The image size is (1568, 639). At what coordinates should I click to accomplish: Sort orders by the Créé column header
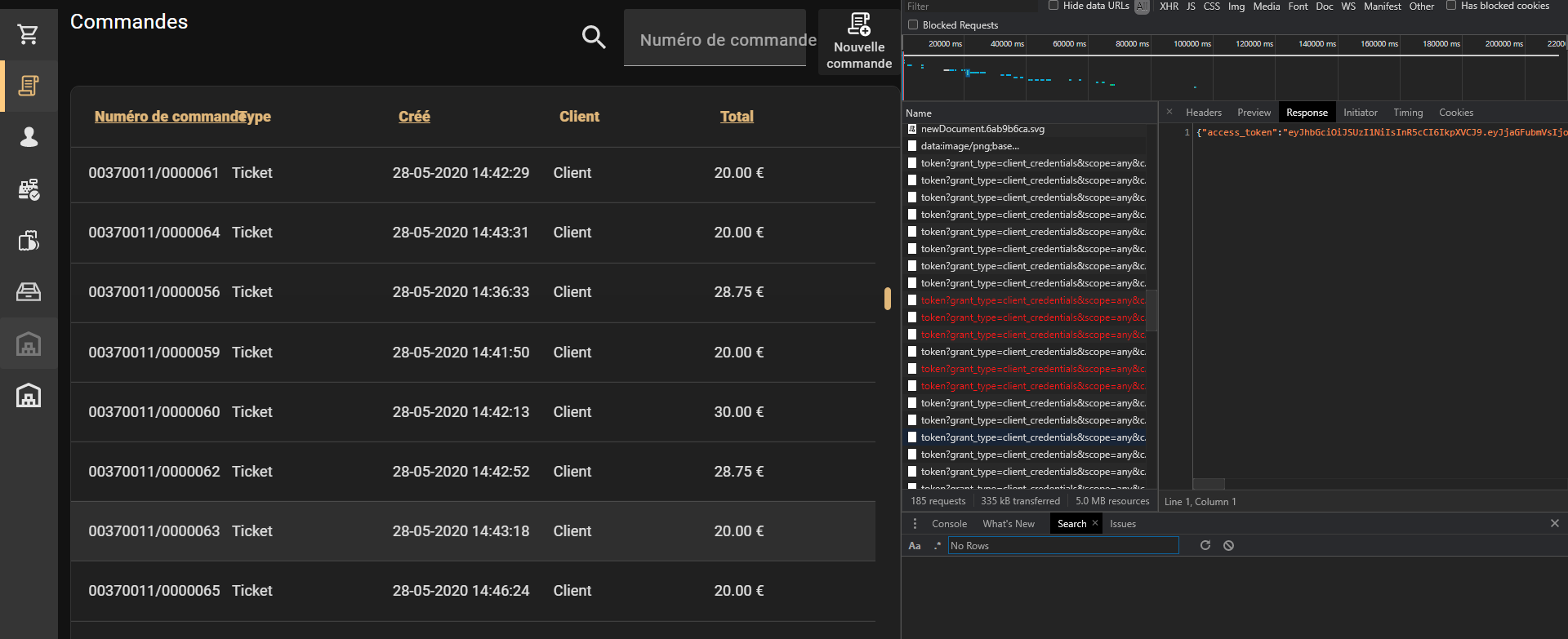point(414,117)
